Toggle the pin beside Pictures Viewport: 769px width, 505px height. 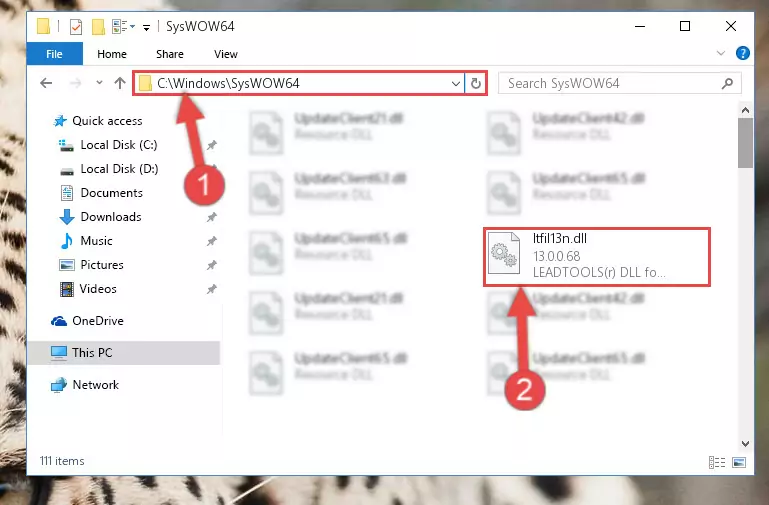click(x=211, y=265)
